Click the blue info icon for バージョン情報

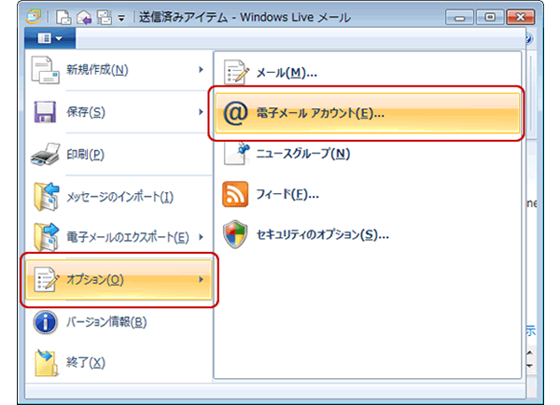(45, 322)
